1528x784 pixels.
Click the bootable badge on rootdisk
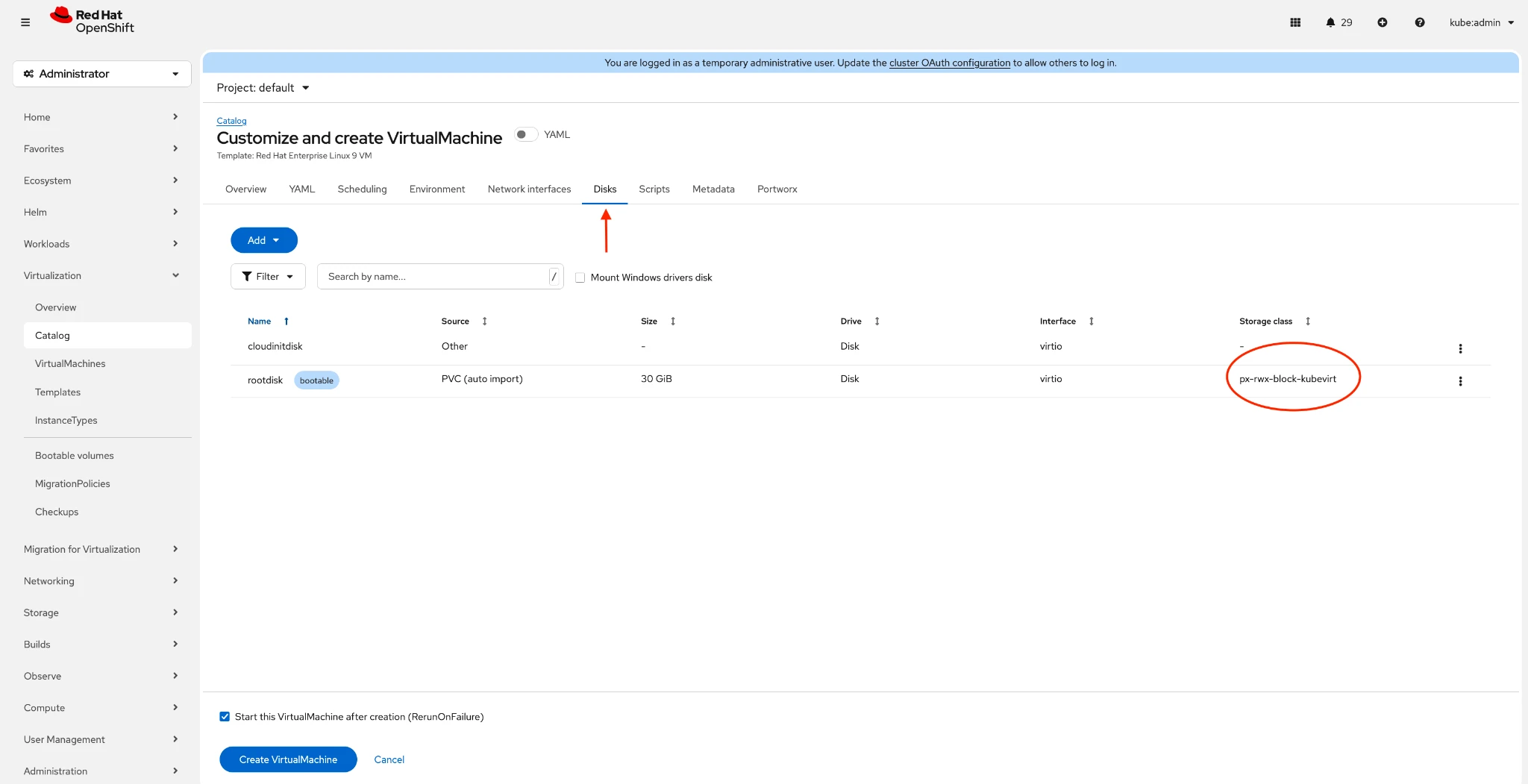click(x=316, y=380)
